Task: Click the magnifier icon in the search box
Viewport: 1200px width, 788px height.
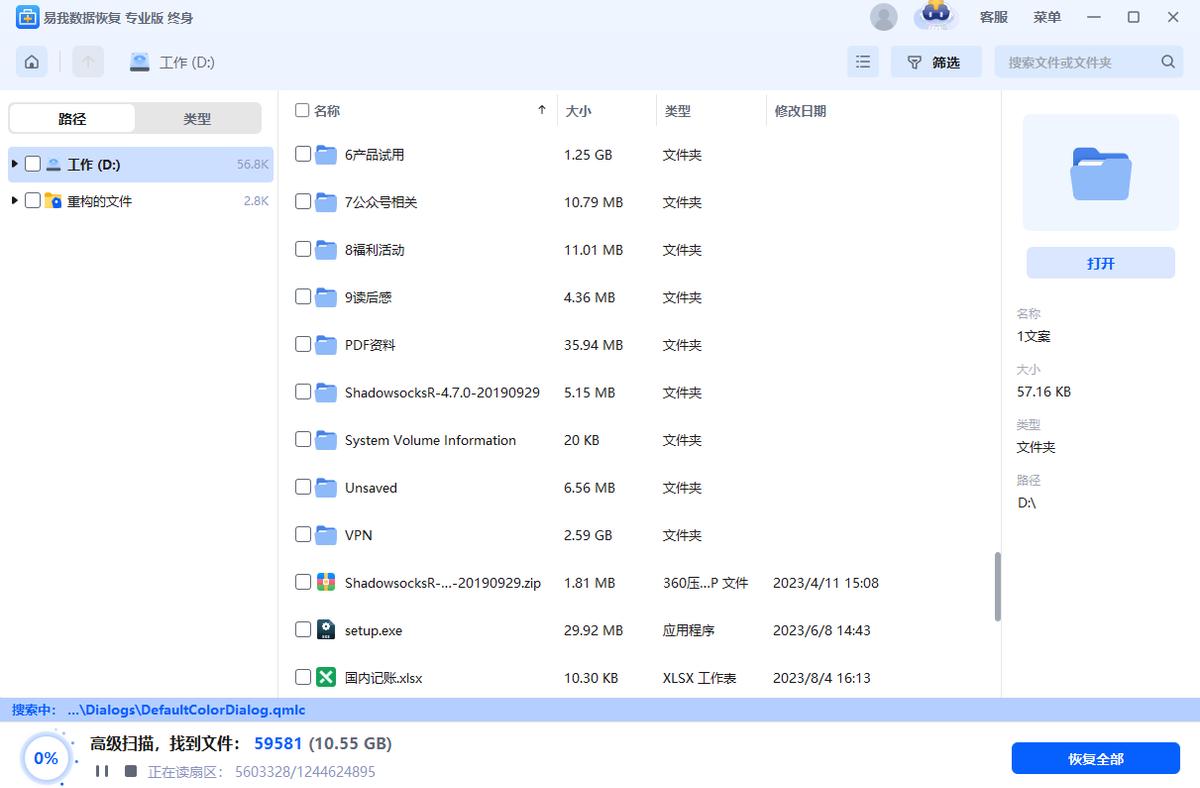Action: coord(1167,61)
